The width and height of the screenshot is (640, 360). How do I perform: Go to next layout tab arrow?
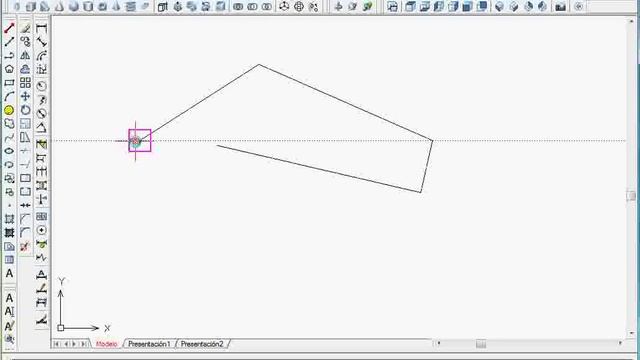(x=74, y=344)
